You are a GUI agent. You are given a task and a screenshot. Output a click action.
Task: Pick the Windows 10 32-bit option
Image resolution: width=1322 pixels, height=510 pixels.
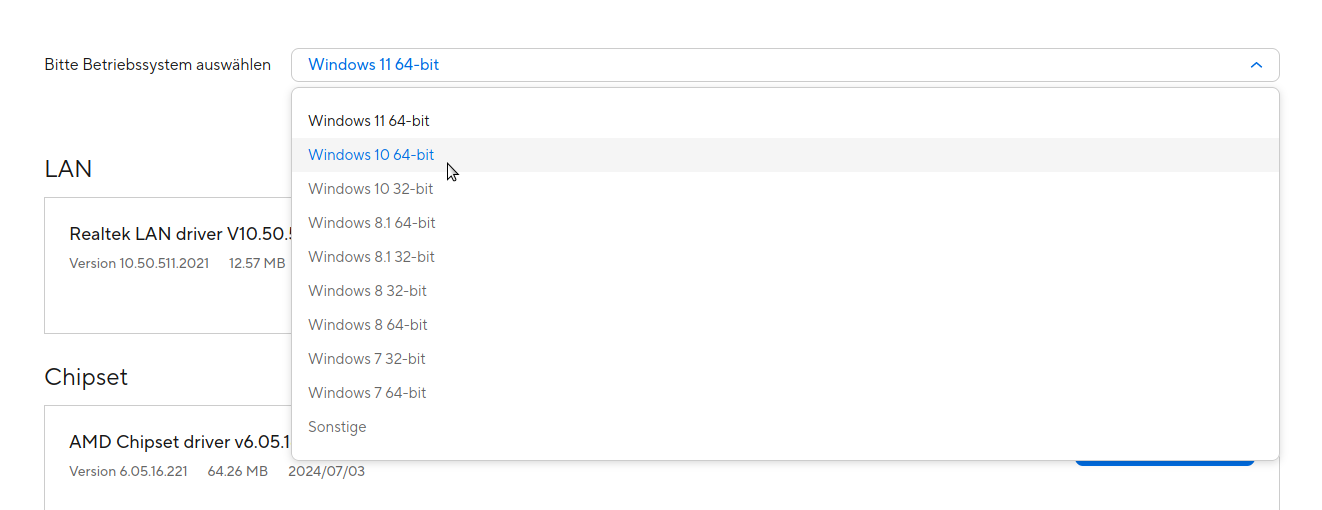point(371,189)
